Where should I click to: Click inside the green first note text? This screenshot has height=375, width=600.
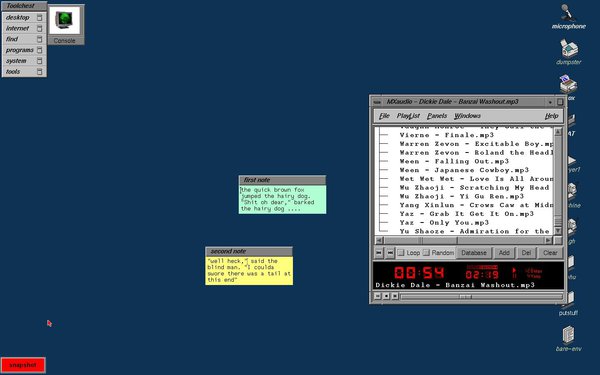[282, 199]
